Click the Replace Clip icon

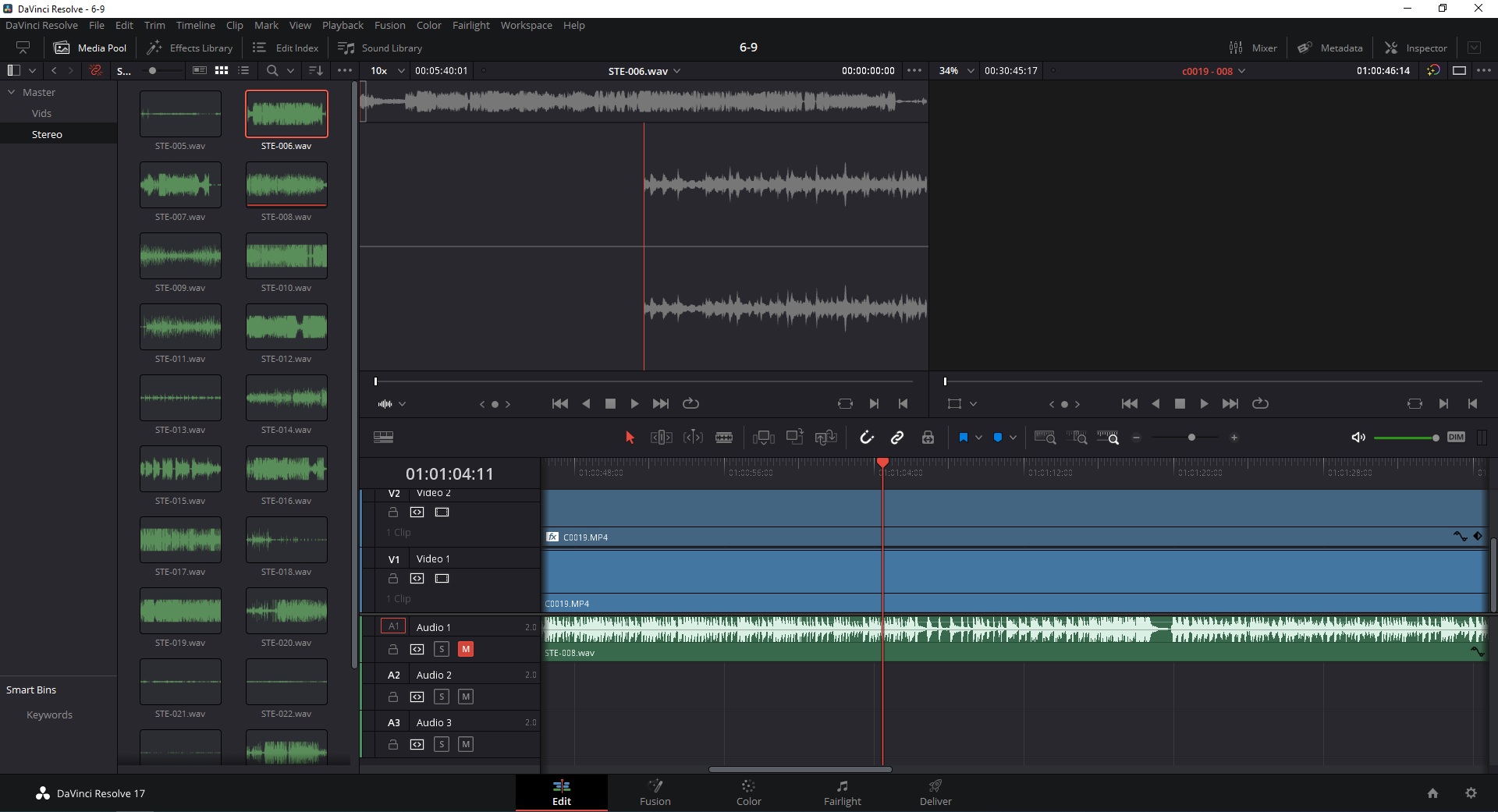(x=825, y=438)
